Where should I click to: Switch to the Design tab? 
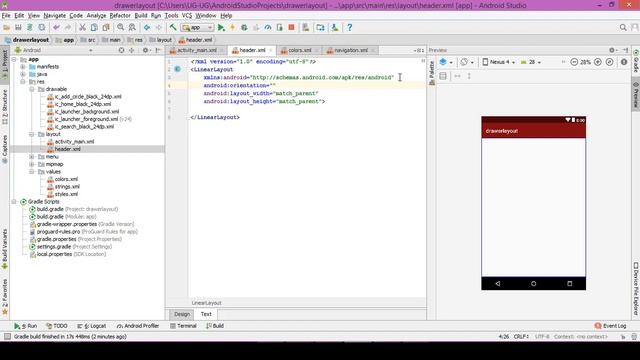182,314
